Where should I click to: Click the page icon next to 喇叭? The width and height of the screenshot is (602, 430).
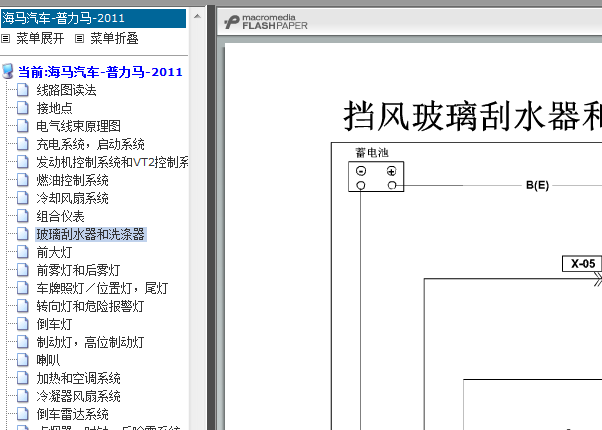(x=23, y=360)
